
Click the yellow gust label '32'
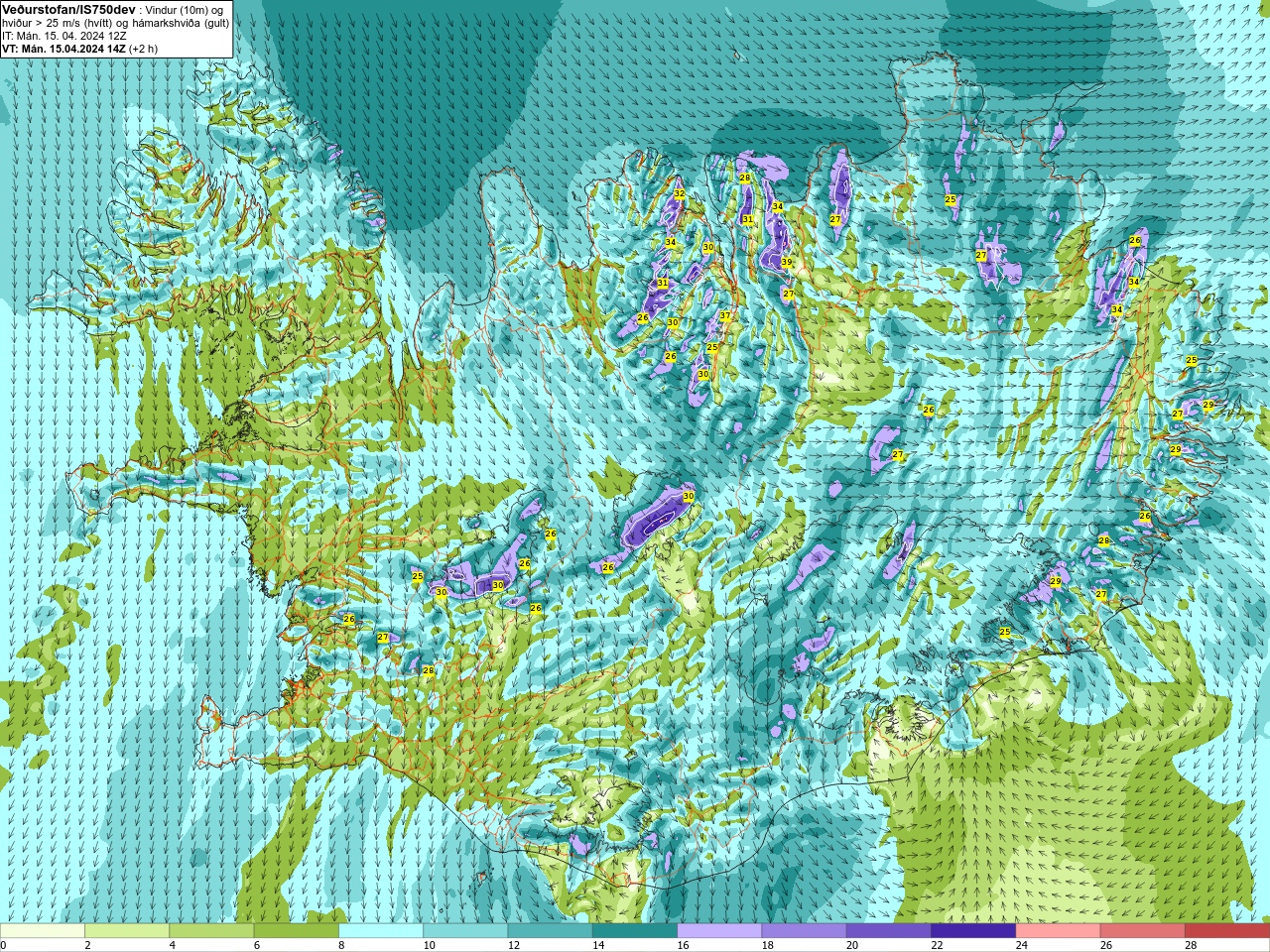coord(680,194)
